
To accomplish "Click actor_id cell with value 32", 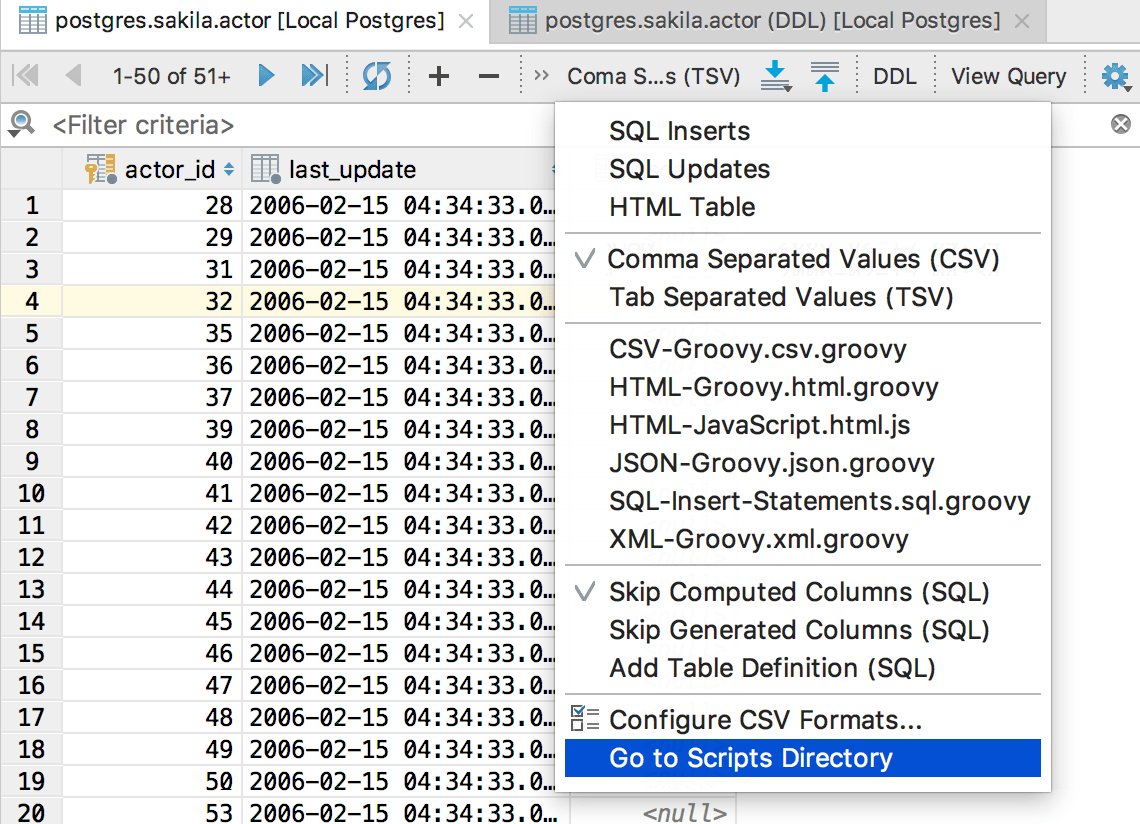I will pyautogui.click(x=152, y=301).
